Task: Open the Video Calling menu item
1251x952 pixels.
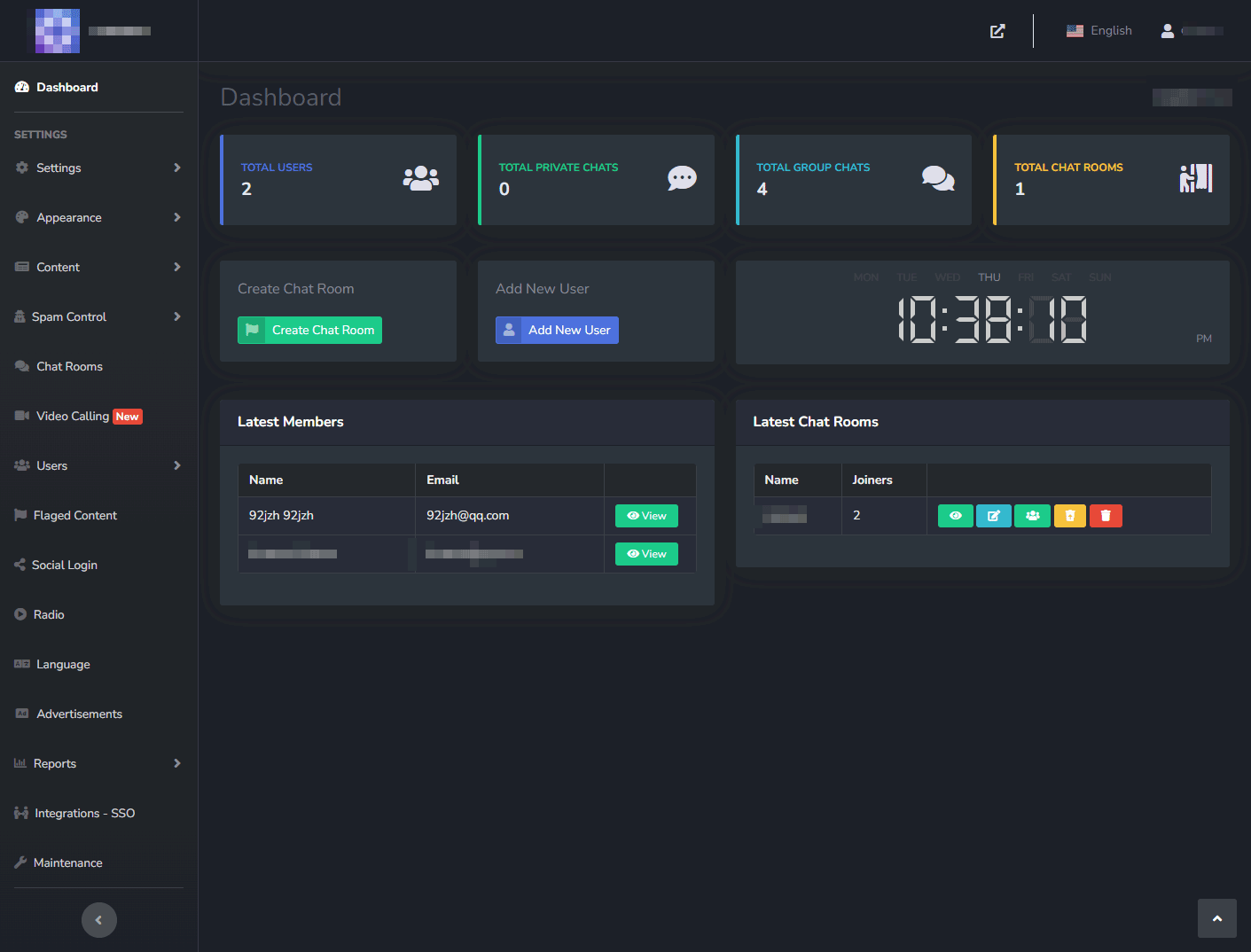Action: click(98, 416)
